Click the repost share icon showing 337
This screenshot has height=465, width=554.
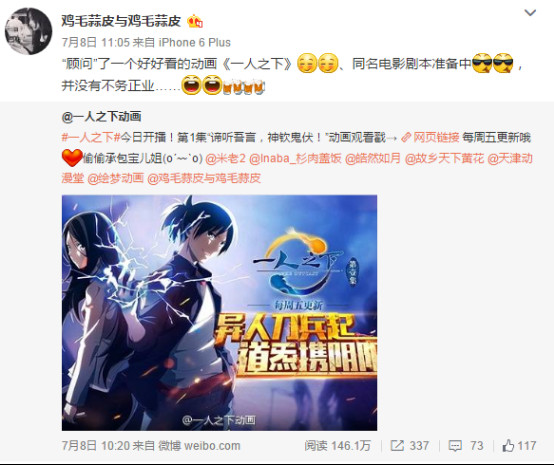click(397, 446)
